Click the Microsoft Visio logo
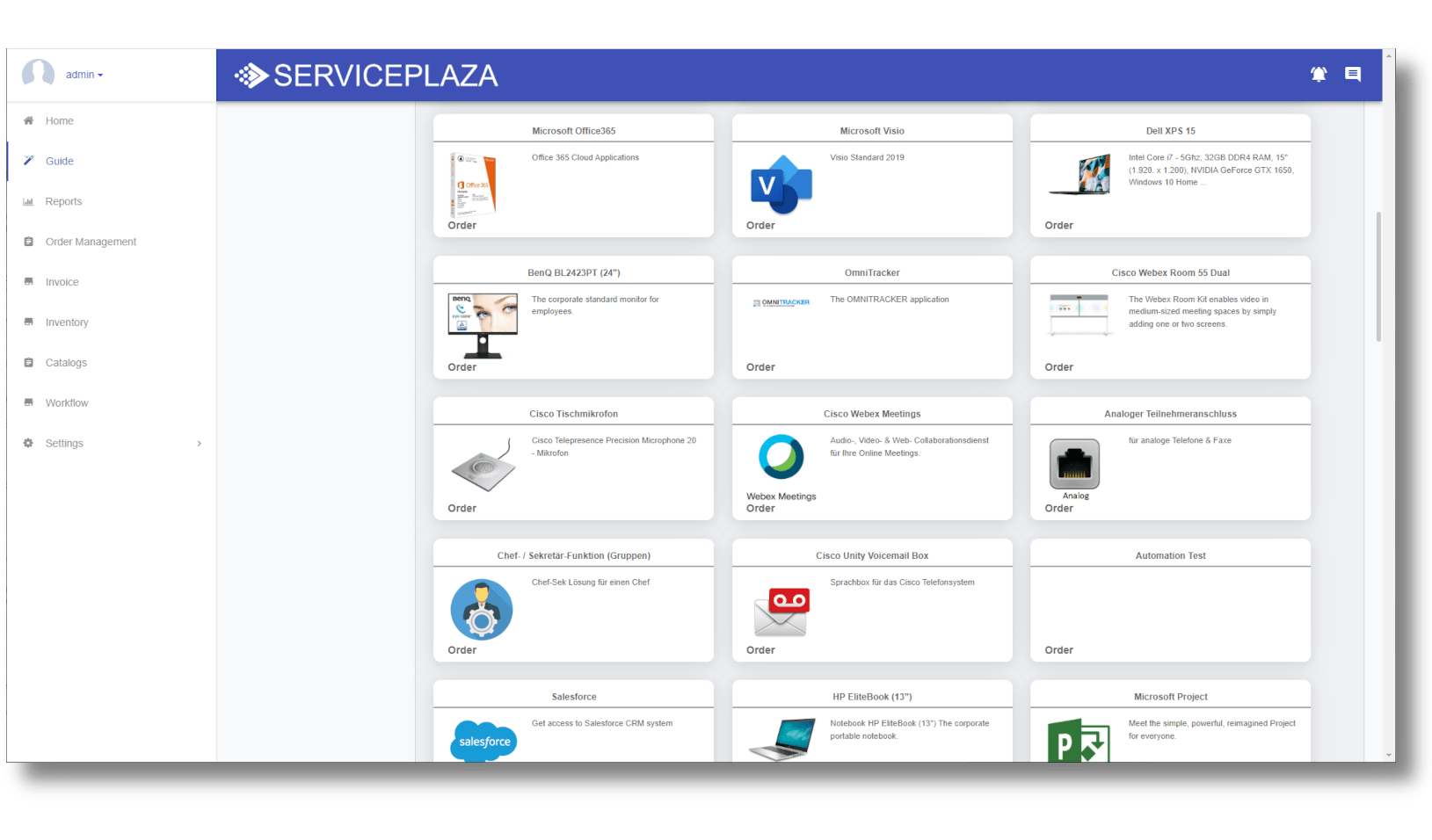Screen dimensions: 1432x840 pyautogui.click(x=781, y=185)
